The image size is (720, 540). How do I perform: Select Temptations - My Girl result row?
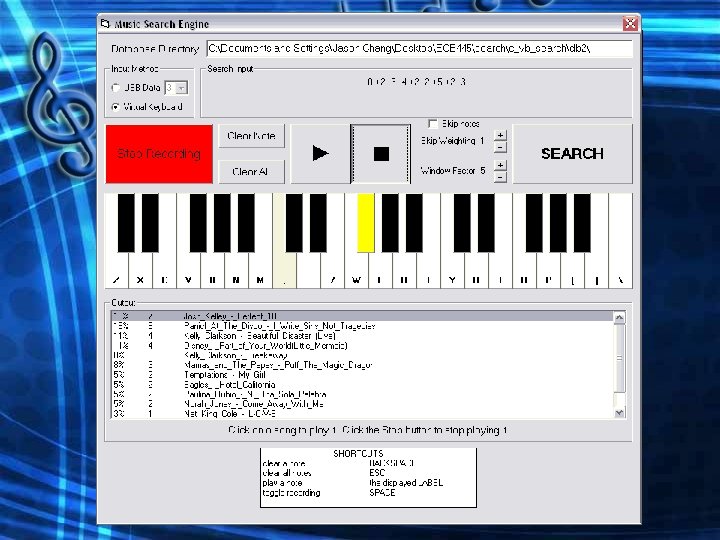pyautogui.click(x=362, y=375)
